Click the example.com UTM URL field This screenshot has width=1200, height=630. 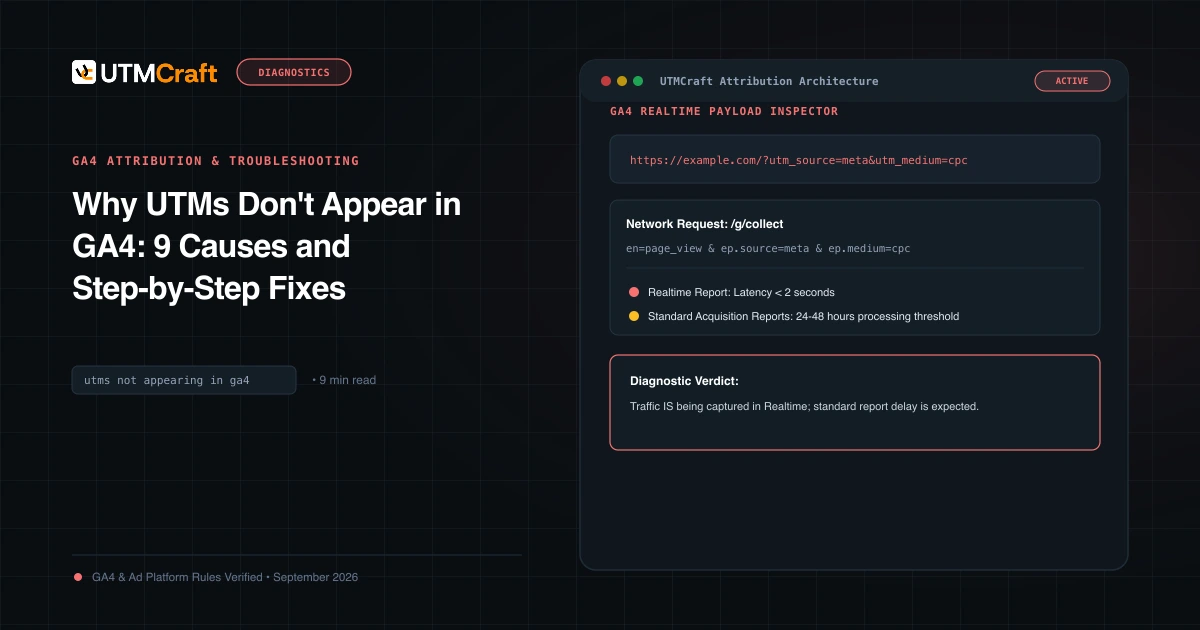[x=855, y=159]
